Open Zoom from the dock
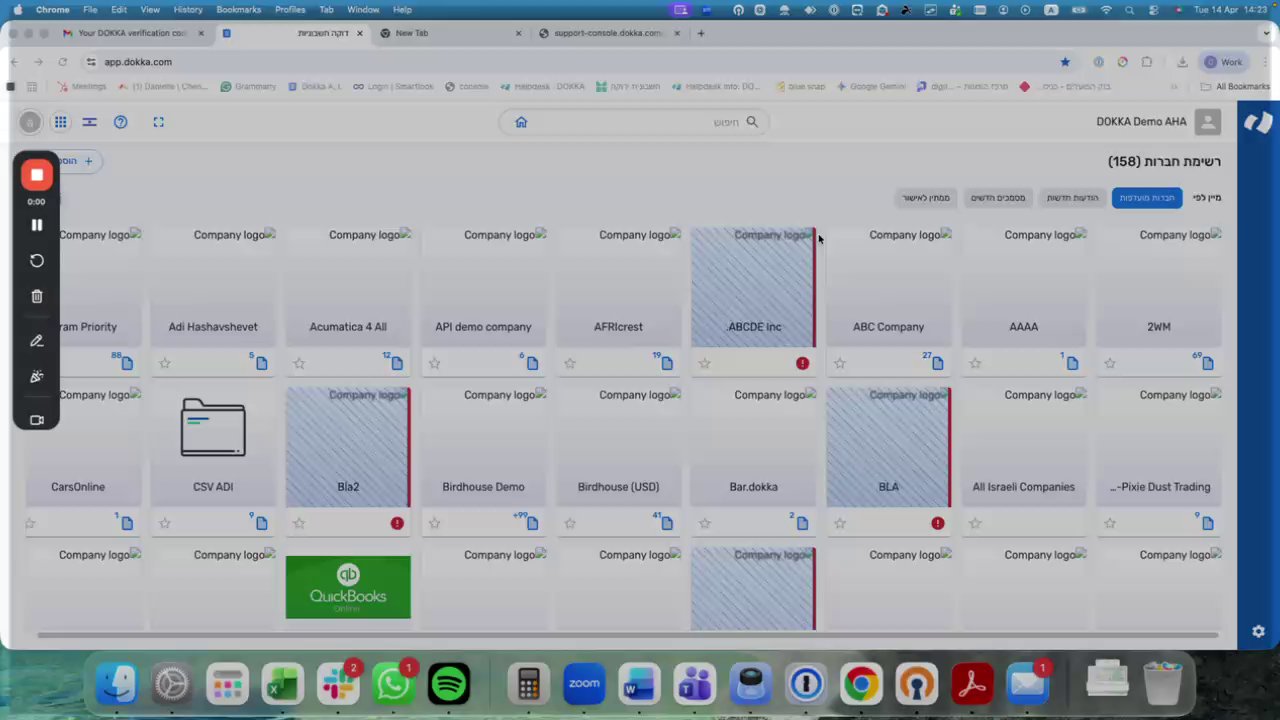 click(584, 685)
